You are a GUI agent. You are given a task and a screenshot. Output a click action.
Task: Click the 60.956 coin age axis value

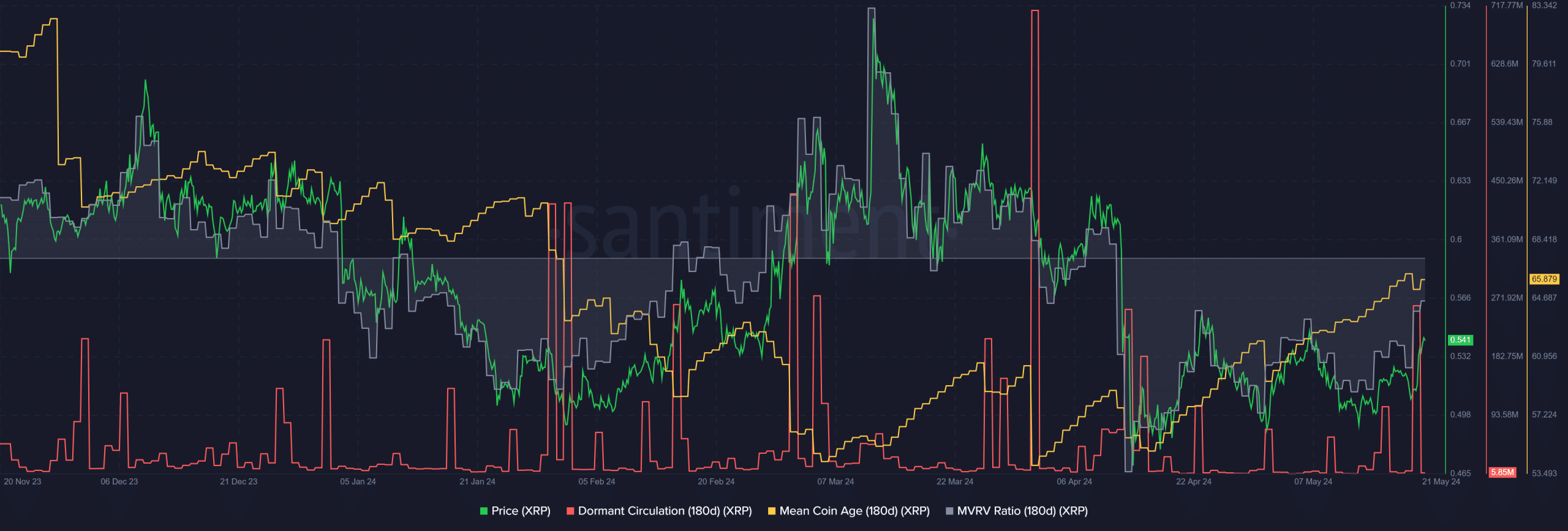point(1544,356)
